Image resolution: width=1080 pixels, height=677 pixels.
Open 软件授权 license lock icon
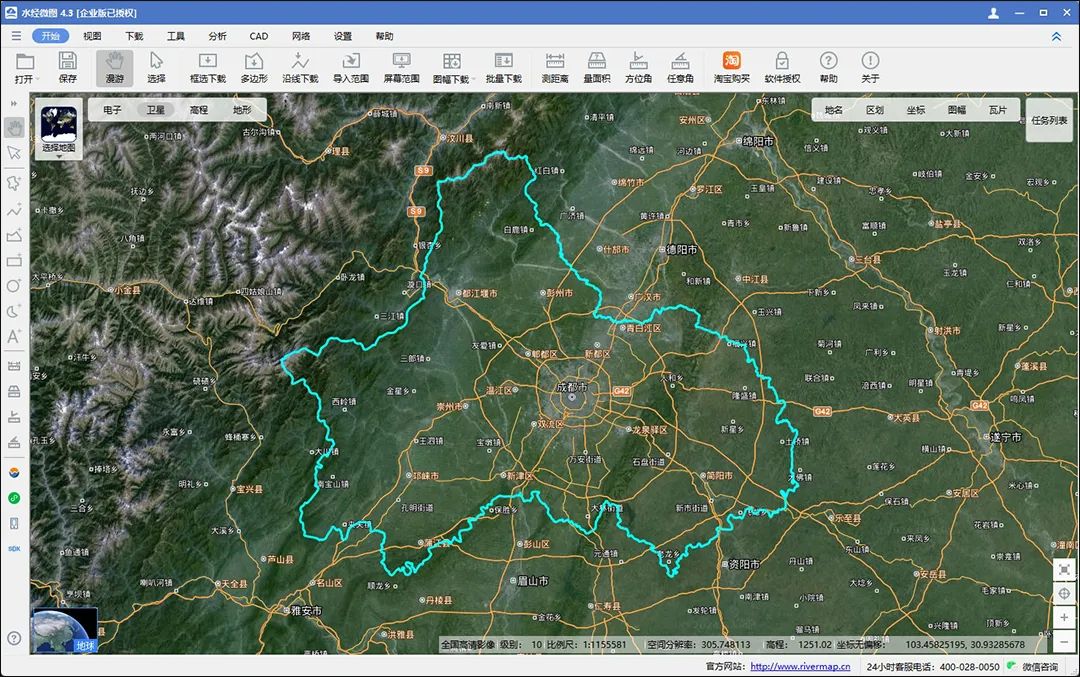[x=782, y=68]
